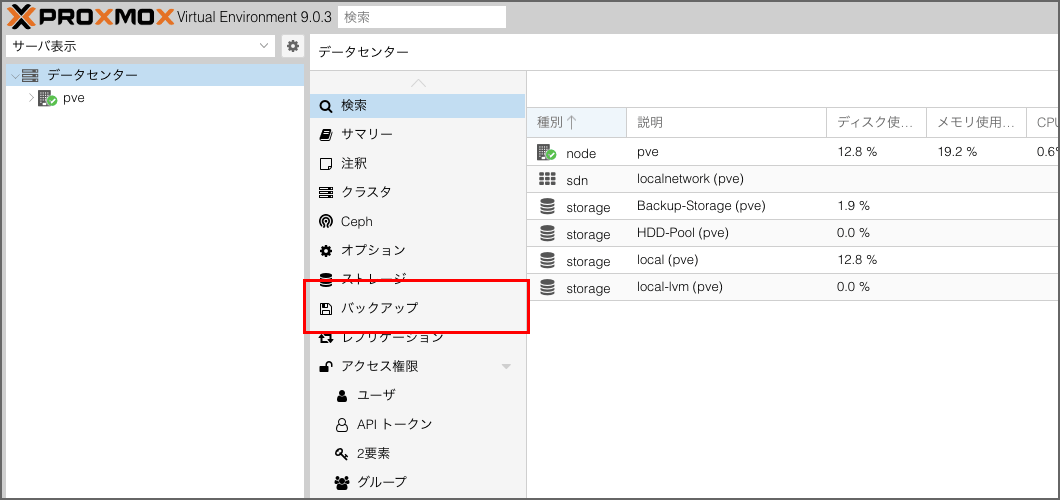Go to API トークン settings
Image resolution: width=1060 pixels, height=500 pixels.
coord(394,424)
